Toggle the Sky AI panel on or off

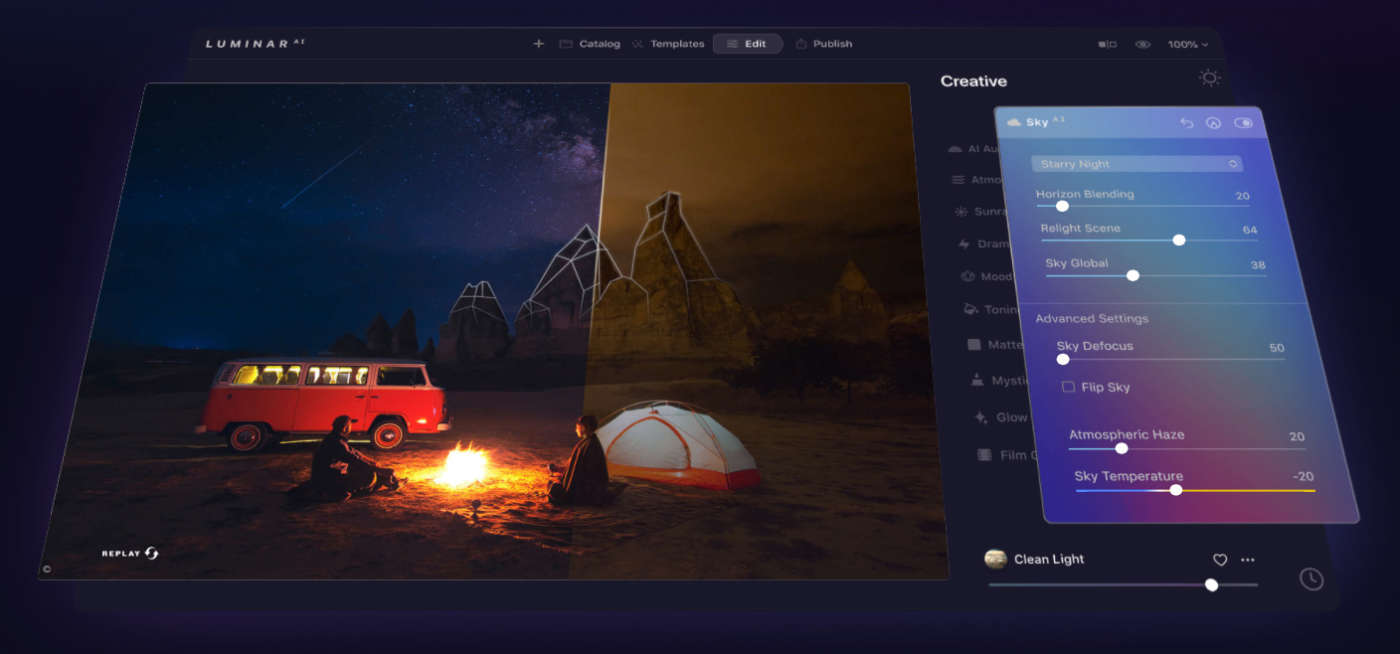click(1243, 121)
